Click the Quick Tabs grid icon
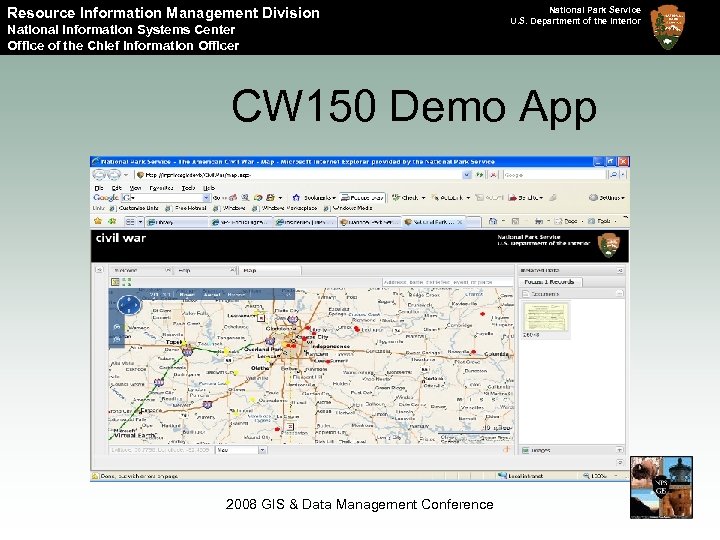 tap(130, 222)
